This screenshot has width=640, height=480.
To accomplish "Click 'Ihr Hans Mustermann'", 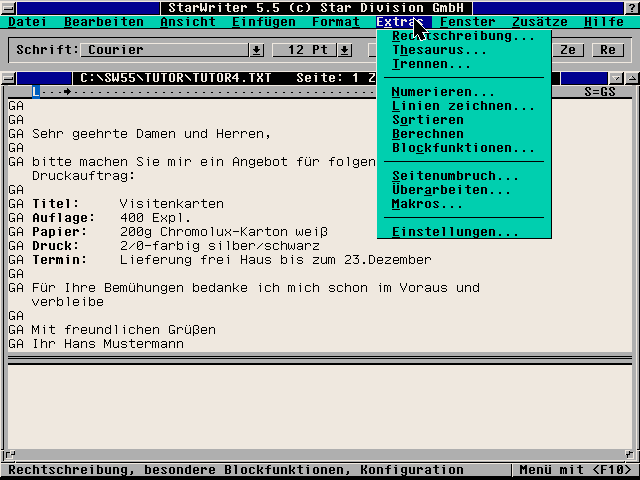I will coord(108,344).
